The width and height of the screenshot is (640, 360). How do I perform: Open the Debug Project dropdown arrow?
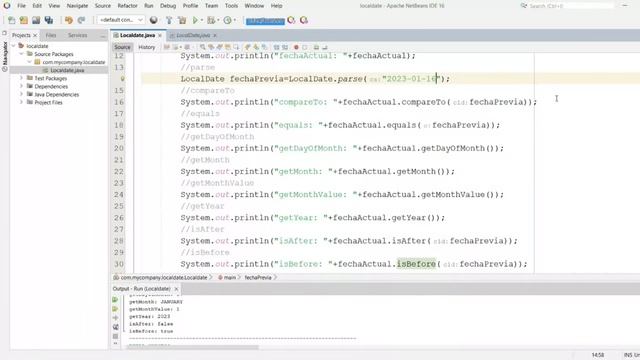coord(218,20)
